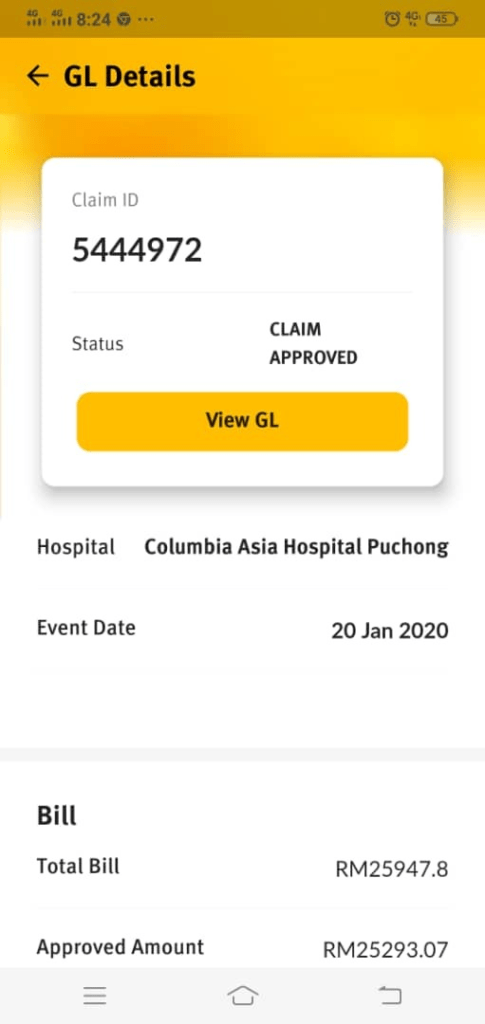Tap the back arrow icon
This screenshot has width=485, height=1024.
click(x=38, y=76)
